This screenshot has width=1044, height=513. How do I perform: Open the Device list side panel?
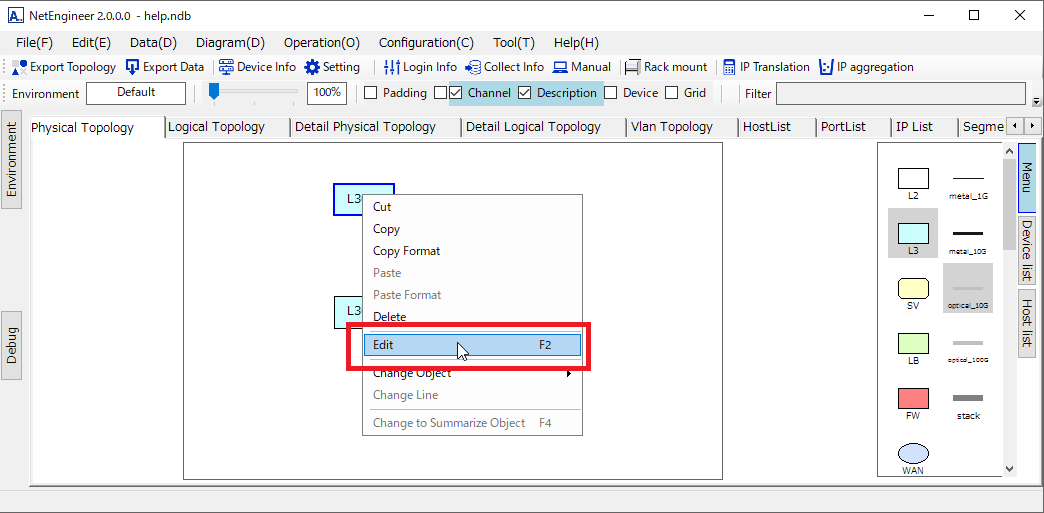pyautogui.click(x=1026, y=250)
